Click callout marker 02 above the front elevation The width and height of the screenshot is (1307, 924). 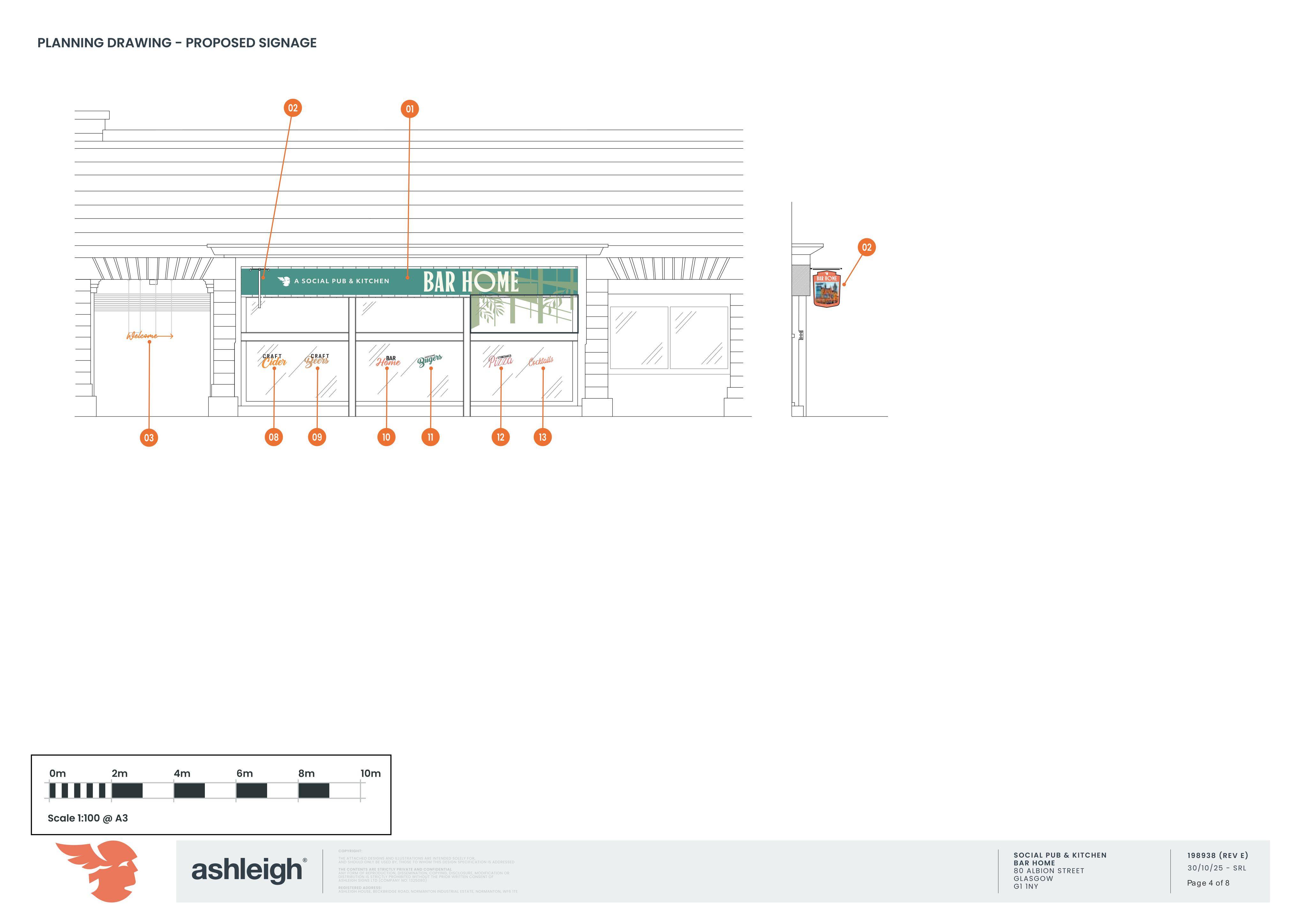[x=293, y=108]
